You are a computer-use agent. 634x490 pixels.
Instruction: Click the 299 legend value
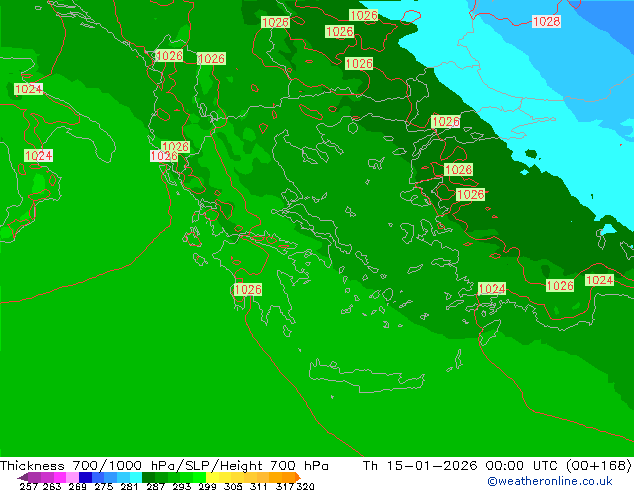[207, 486]
